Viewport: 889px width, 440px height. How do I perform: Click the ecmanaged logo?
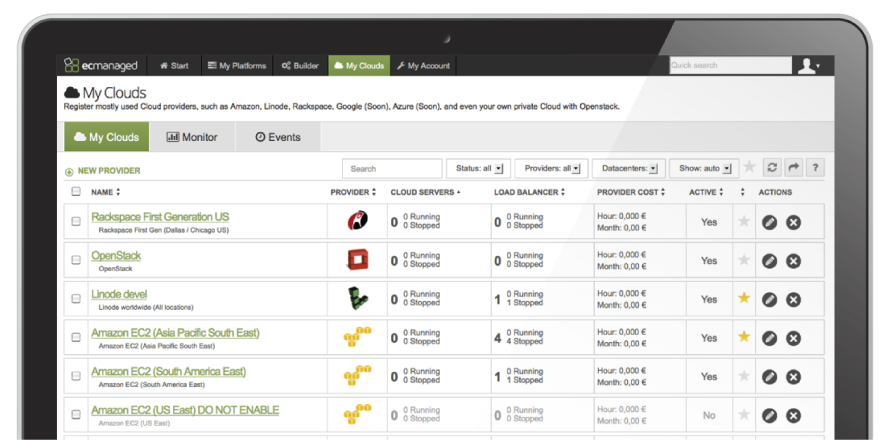[x=101, y=65]
